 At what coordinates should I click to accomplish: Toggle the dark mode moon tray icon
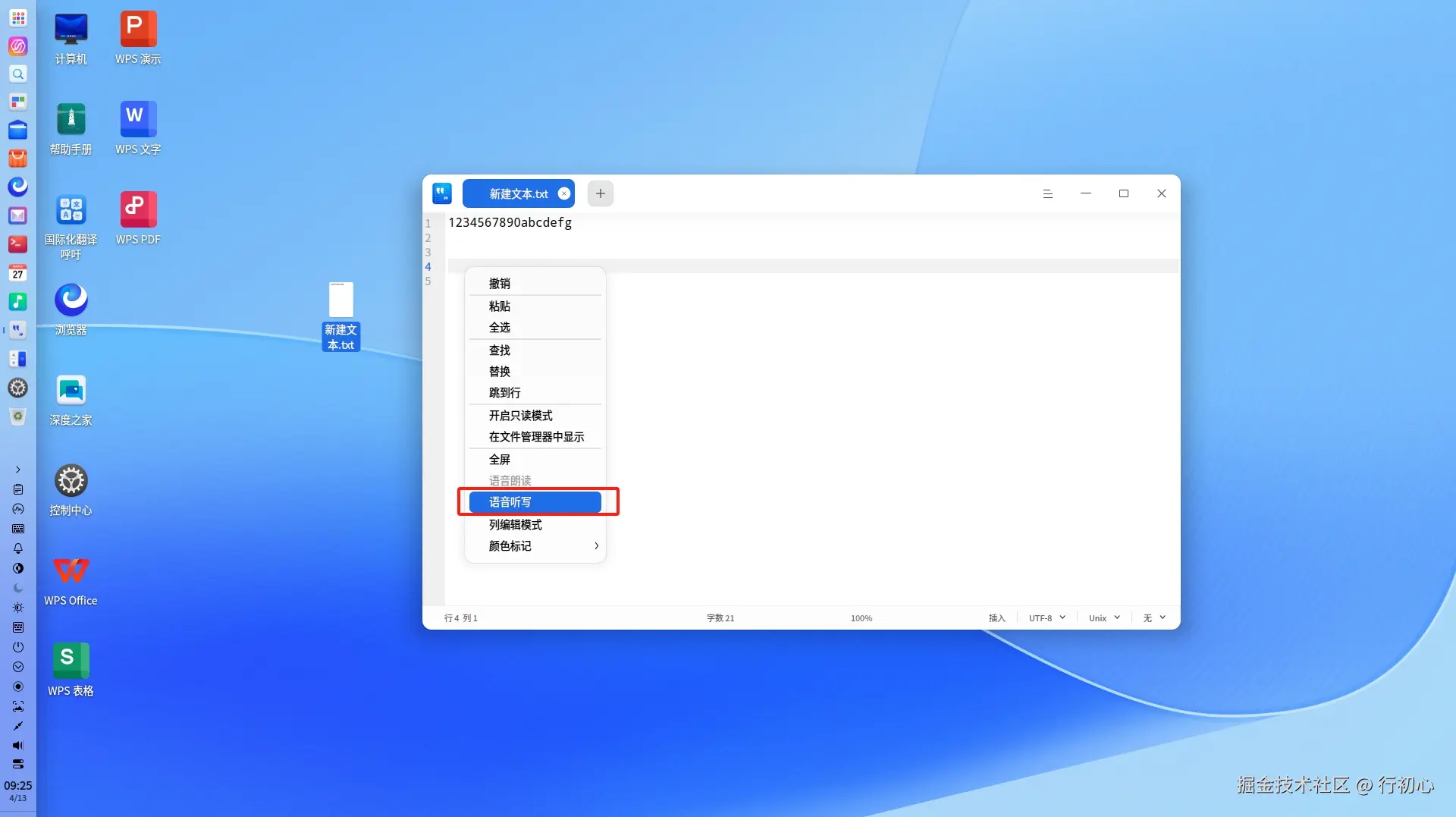click(18, 588)
